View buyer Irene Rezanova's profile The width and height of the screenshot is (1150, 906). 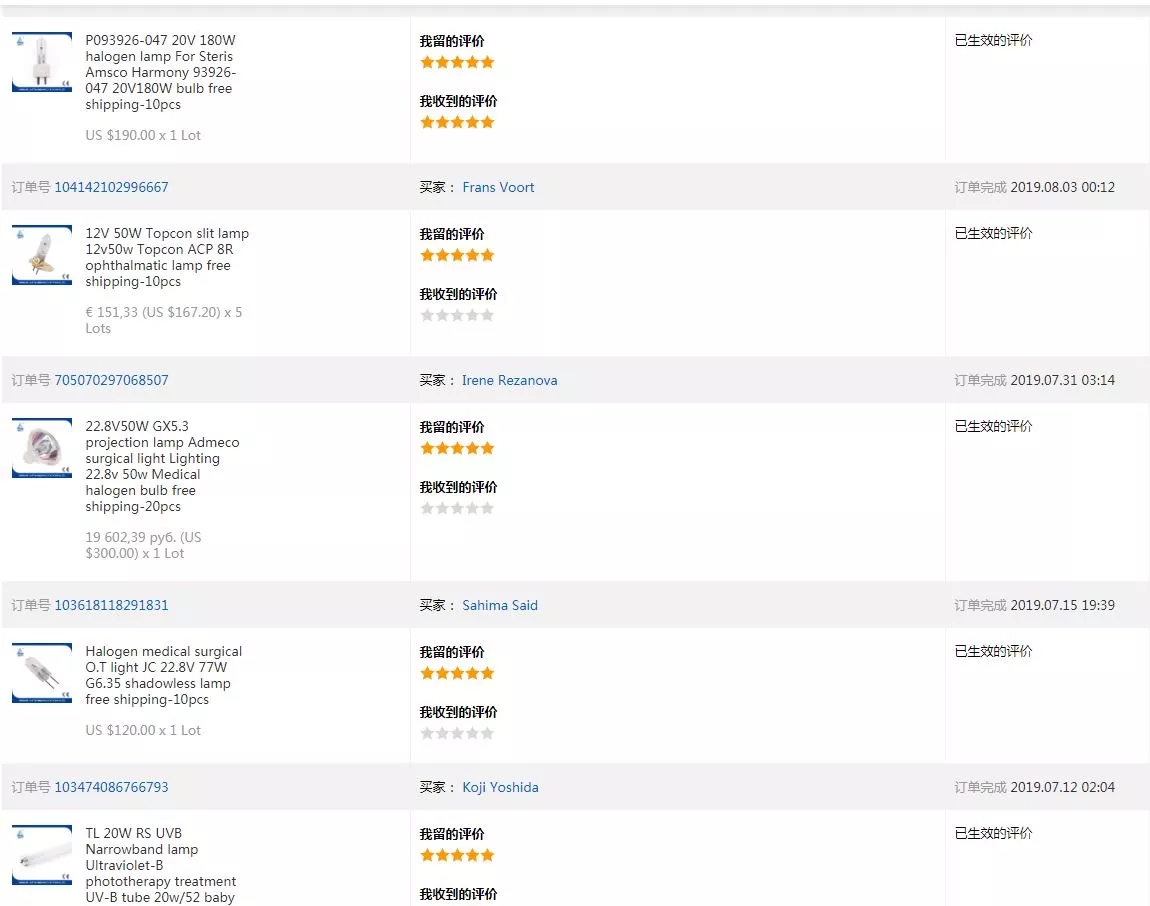click(x=509, y=380)
